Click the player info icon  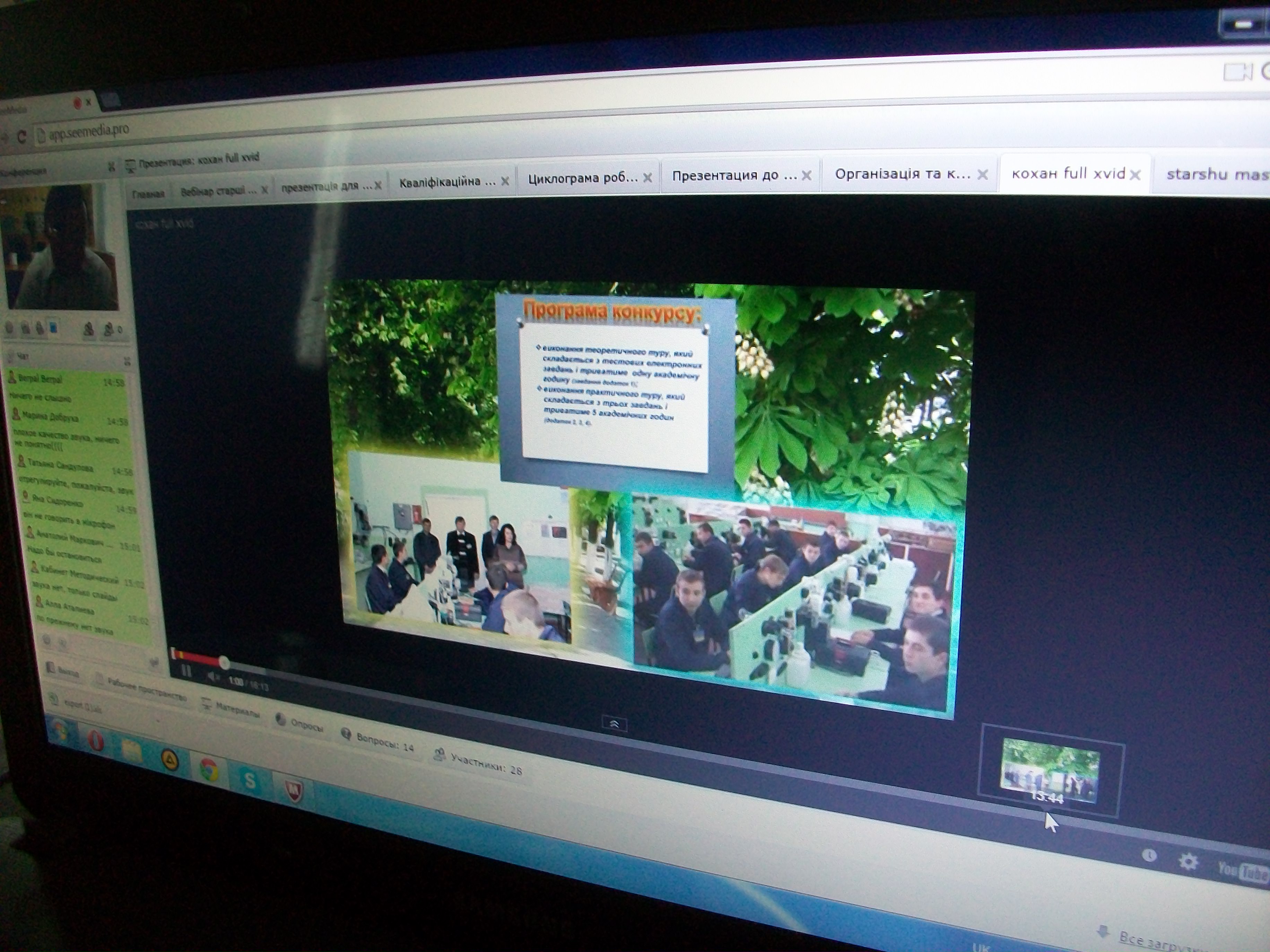[x=1149, y=856]
